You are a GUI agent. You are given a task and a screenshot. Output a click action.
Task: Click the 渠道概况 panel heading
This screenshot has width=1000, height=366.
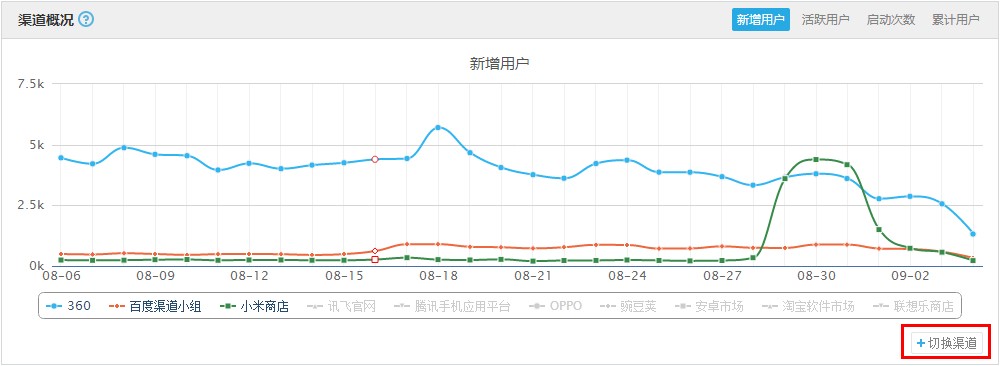click(x=45, y=19)
